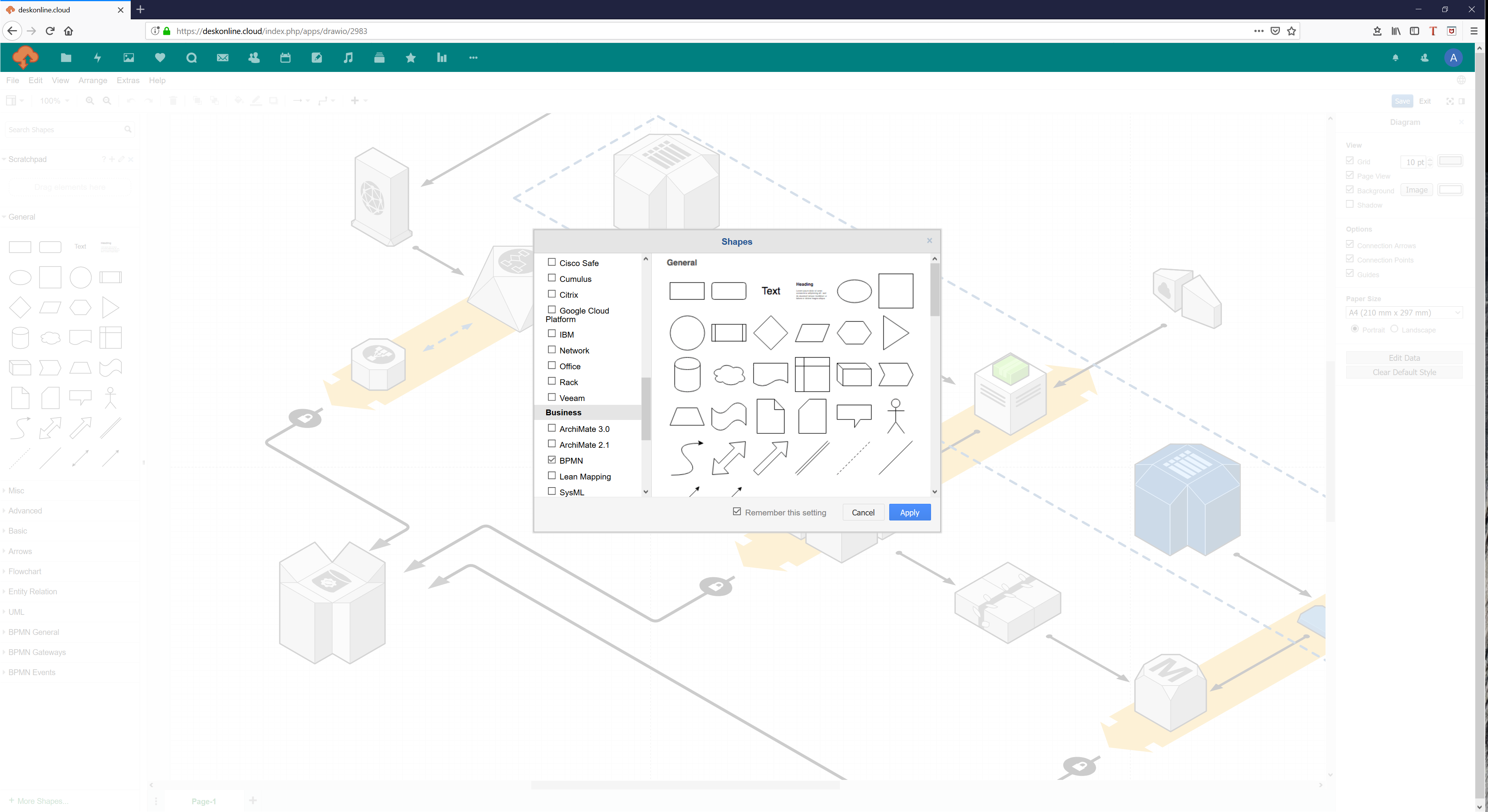The image size is (1488, 812).
Task: Open the File menu
Action: pos(12,80)
